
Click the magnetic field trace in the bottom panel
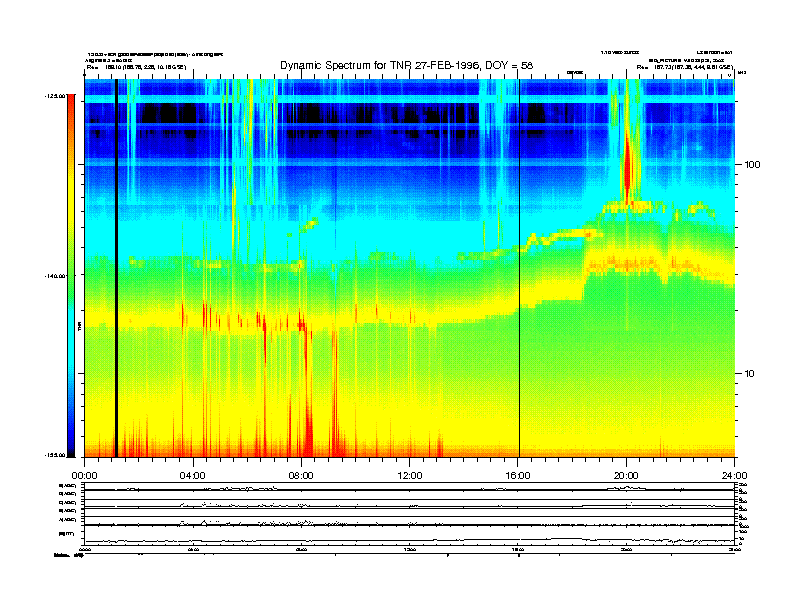click(409, 540)
